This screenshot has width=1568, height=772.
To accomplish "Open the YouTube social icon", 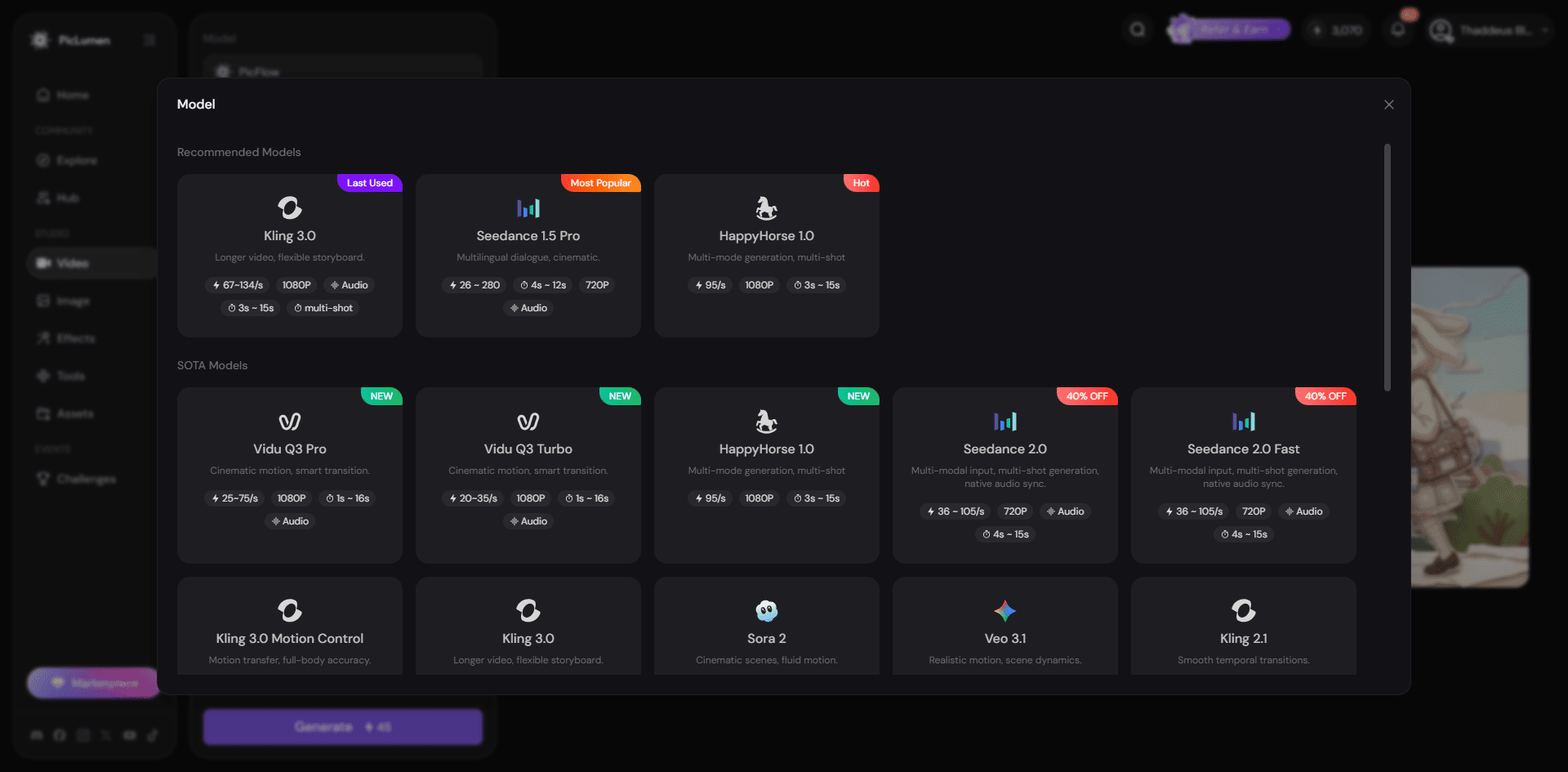I will coord(130,735).
